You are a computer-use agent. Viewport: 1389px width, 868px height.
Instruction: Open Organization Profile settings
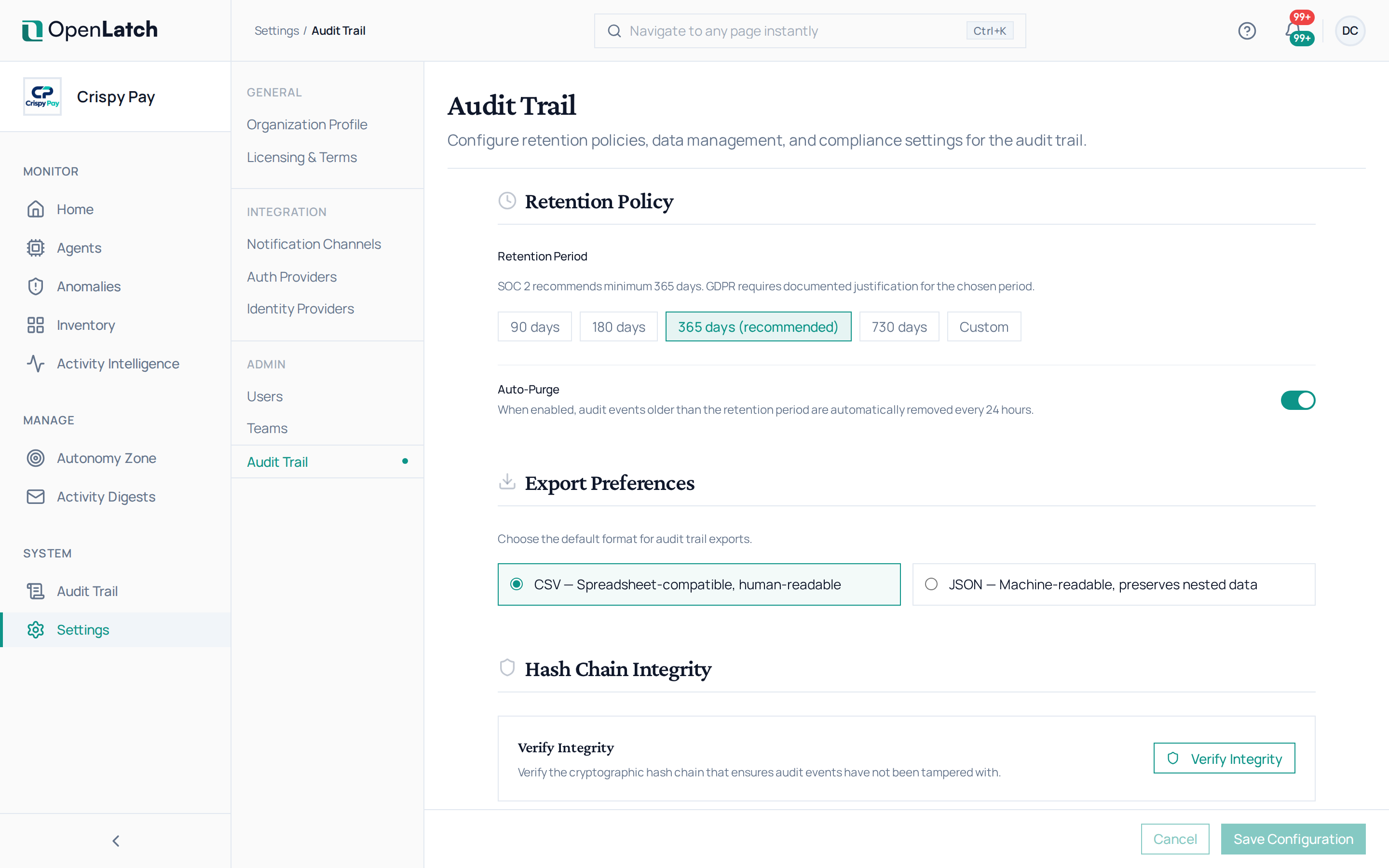click(307, 124)
